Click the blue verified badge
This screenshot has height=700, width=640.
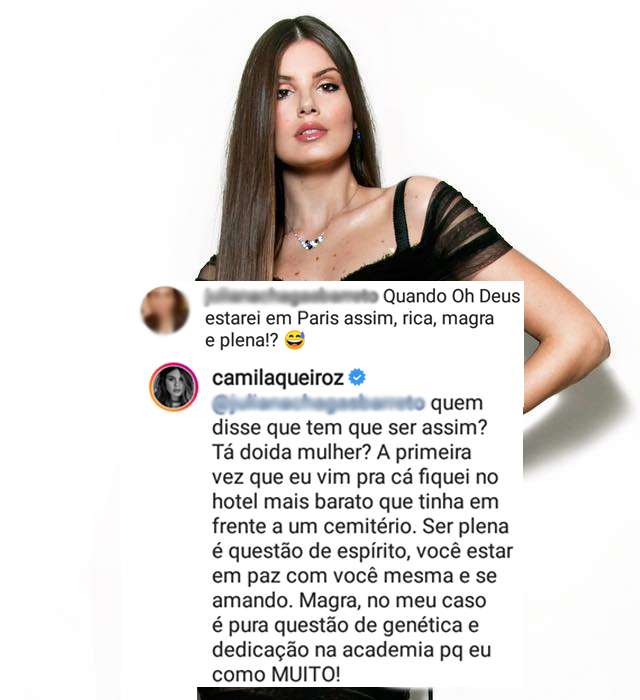[x=357, y=378]
